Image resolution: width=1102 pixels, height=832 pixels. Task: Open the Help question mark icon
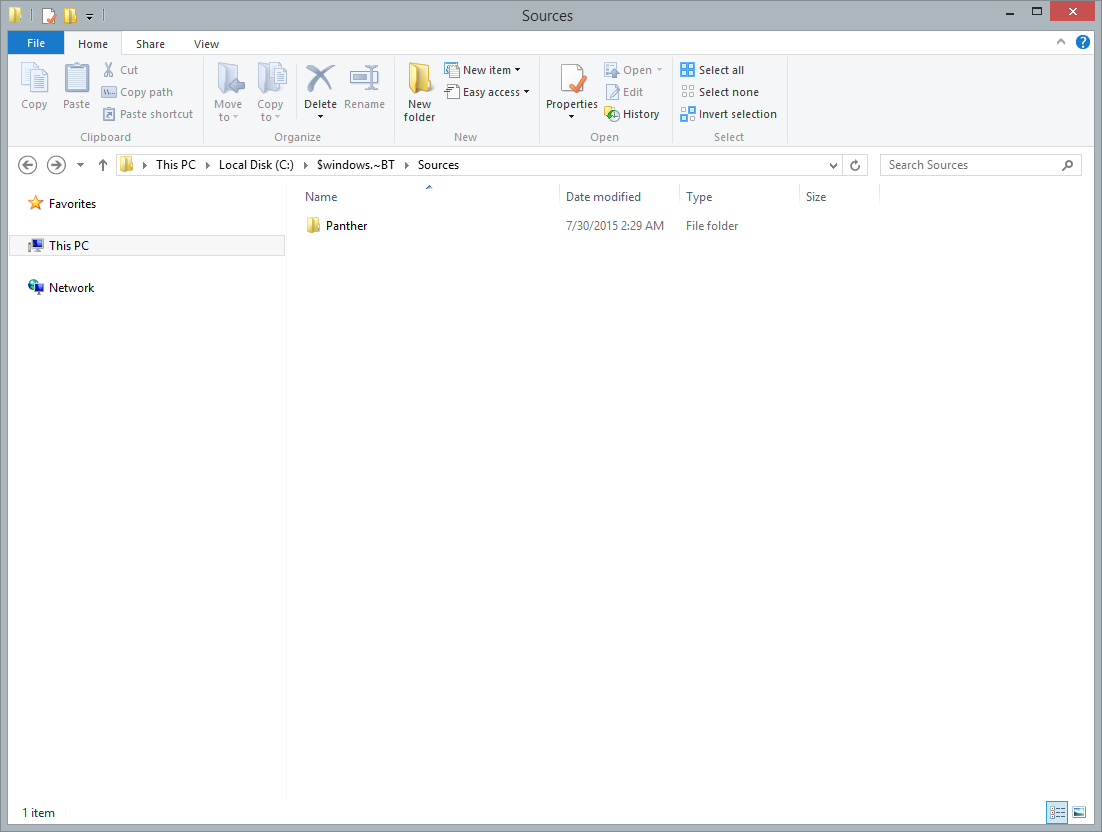[1083, 43]
